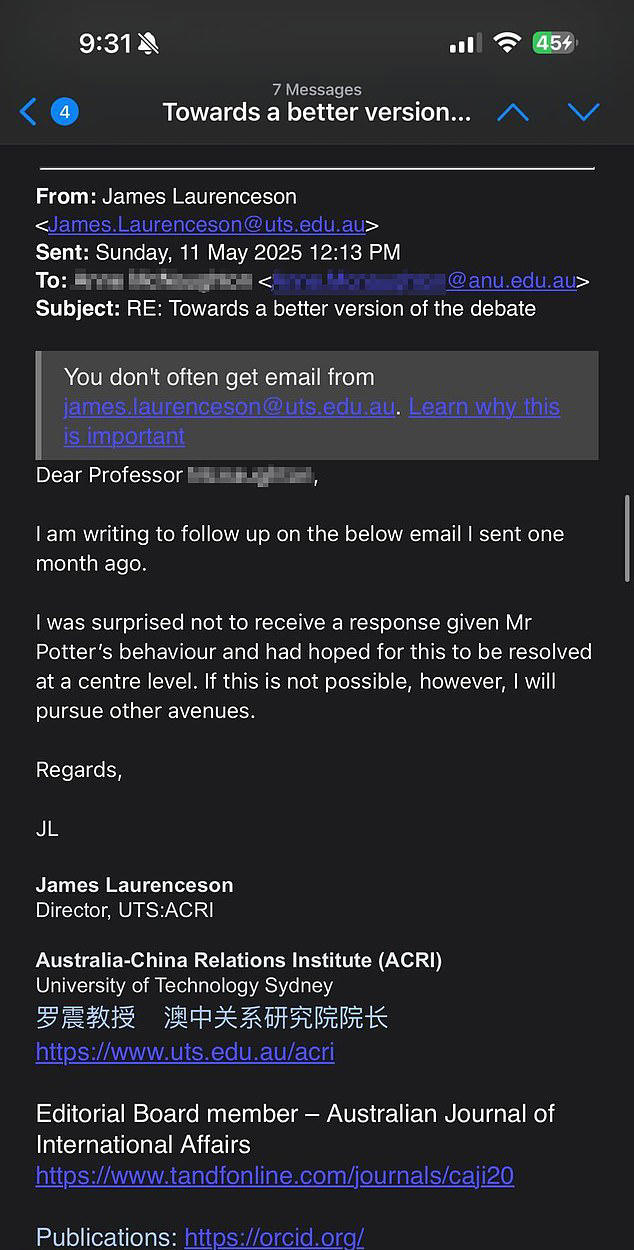This screenshot has width=634, height=1250.
Task: Tap the '7 Messages' count label
Action: pos(317,90)
